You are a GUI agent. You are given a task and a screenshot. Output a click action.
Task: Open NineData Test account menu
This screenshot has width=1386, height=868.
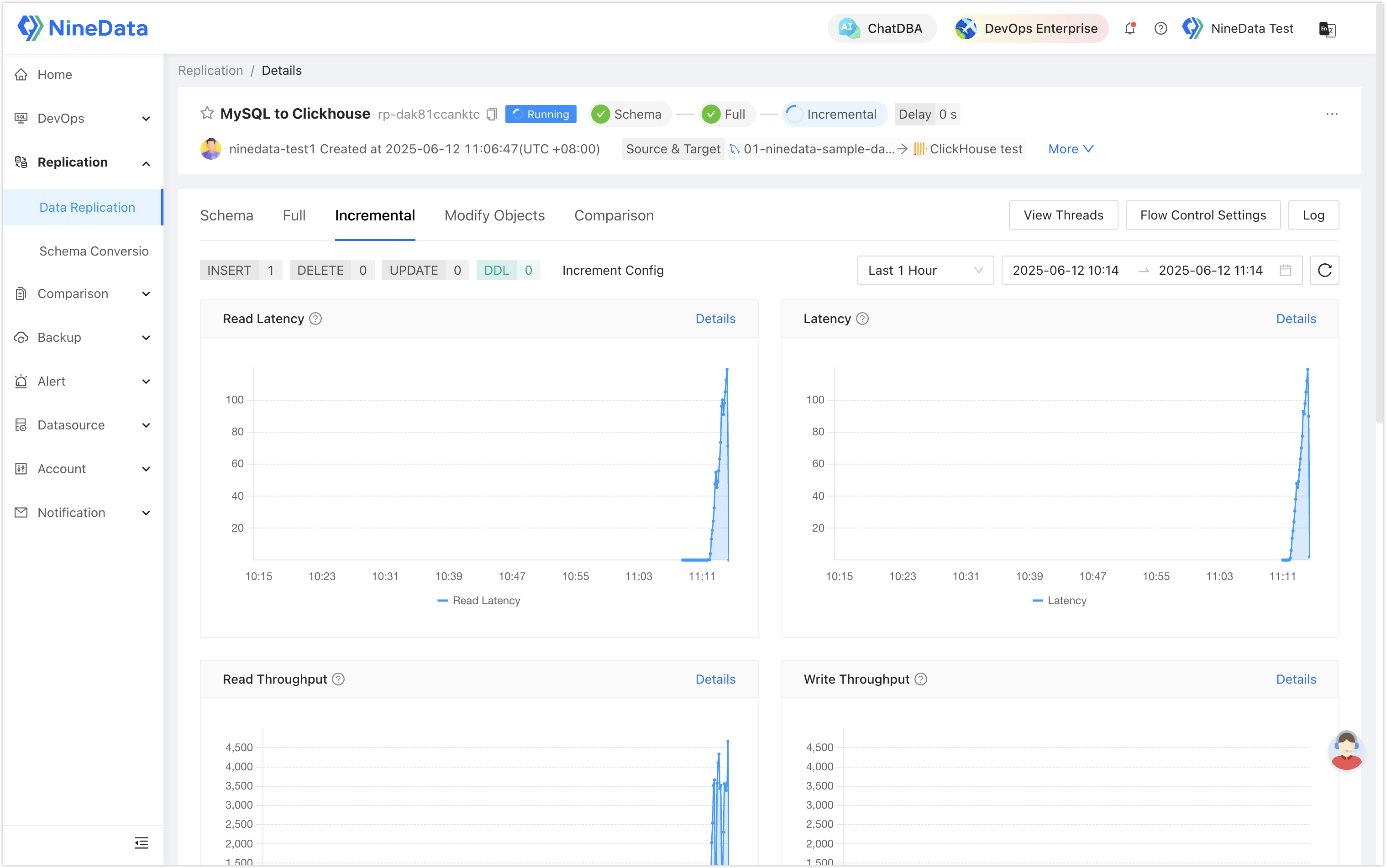[1239, 28]
